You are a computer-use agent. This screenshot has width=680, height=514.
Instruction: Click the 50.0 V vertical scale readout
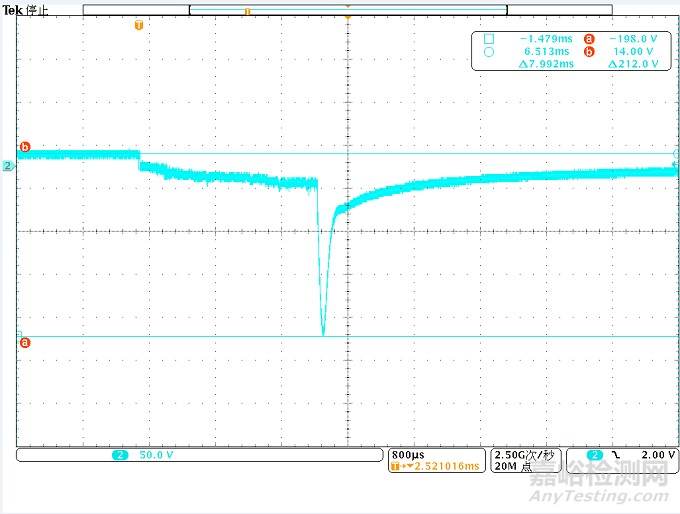(x=155, y=455)
